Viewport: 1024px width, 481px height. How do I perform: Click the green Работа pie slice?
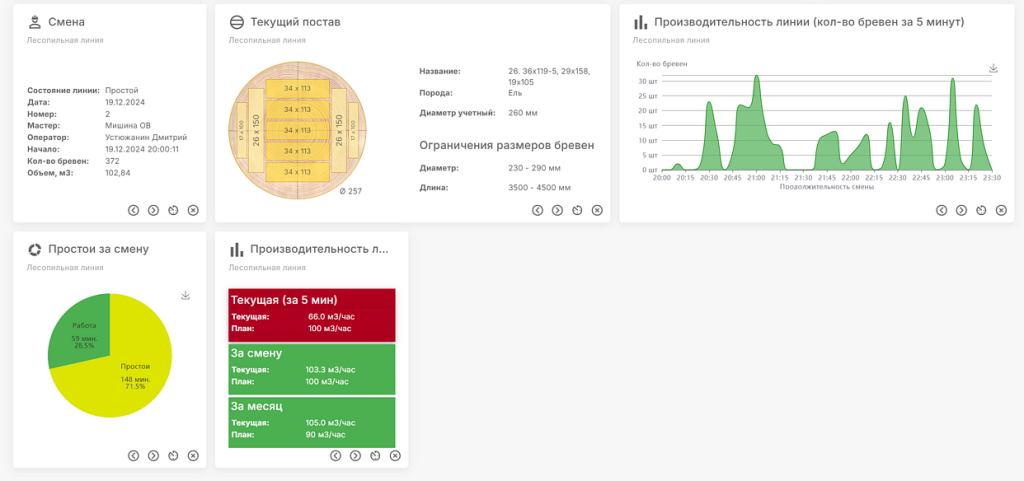point(82,333)
